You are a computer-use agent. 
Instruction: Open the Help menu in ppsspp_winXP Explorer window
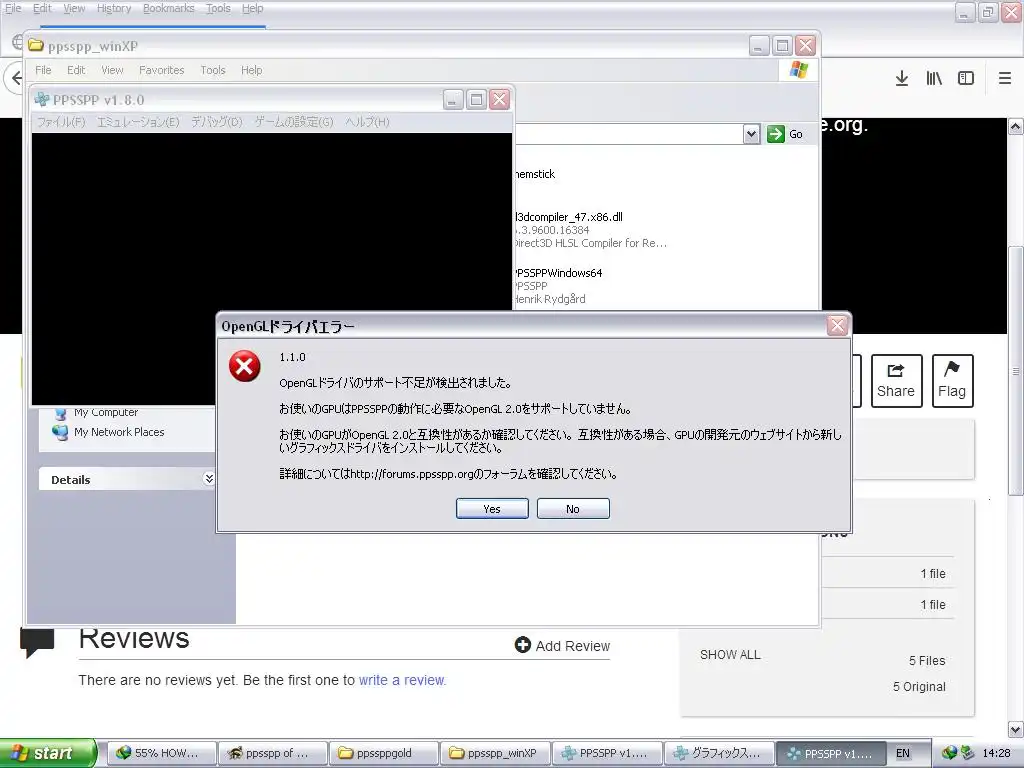click(251, 70)
